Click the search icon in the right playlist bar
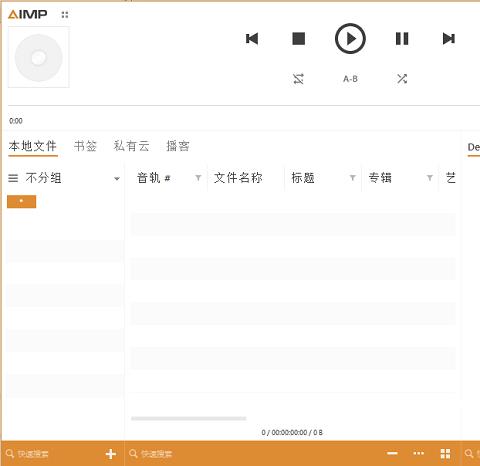This screenshot has height=466, width=480. pos(469,454)
